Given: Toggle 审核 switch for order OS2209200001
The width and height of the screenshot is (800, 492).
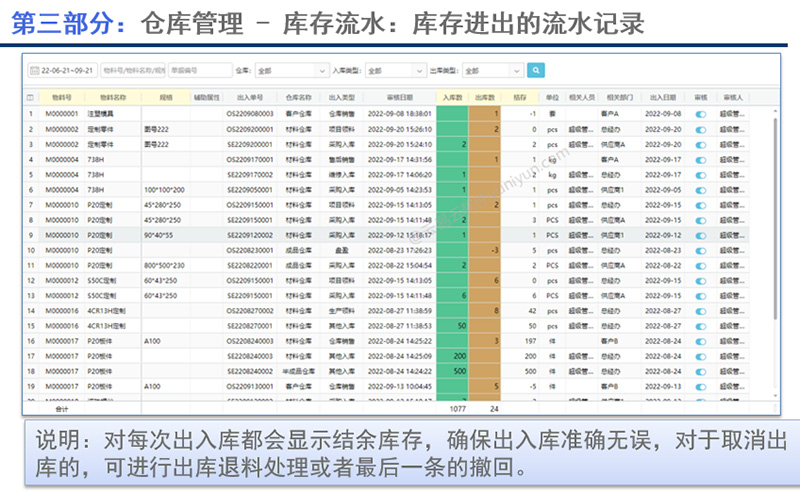Looking at the screenshot, I should tap(701, 130).
